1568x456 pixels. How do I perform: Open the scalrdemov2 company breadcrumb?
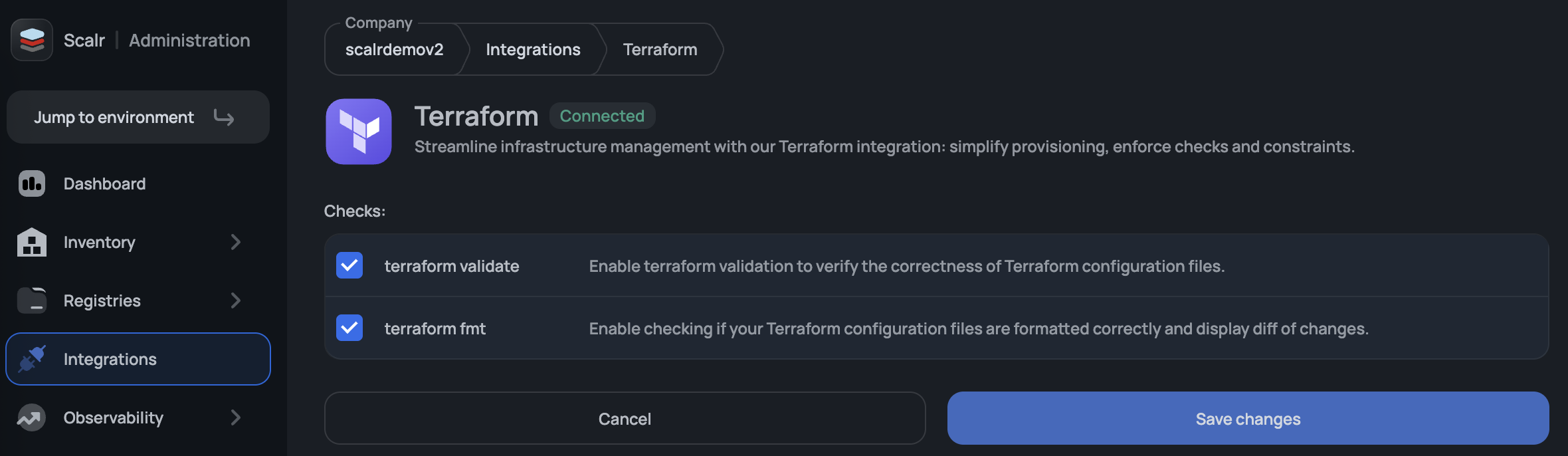tap(394, 50)
